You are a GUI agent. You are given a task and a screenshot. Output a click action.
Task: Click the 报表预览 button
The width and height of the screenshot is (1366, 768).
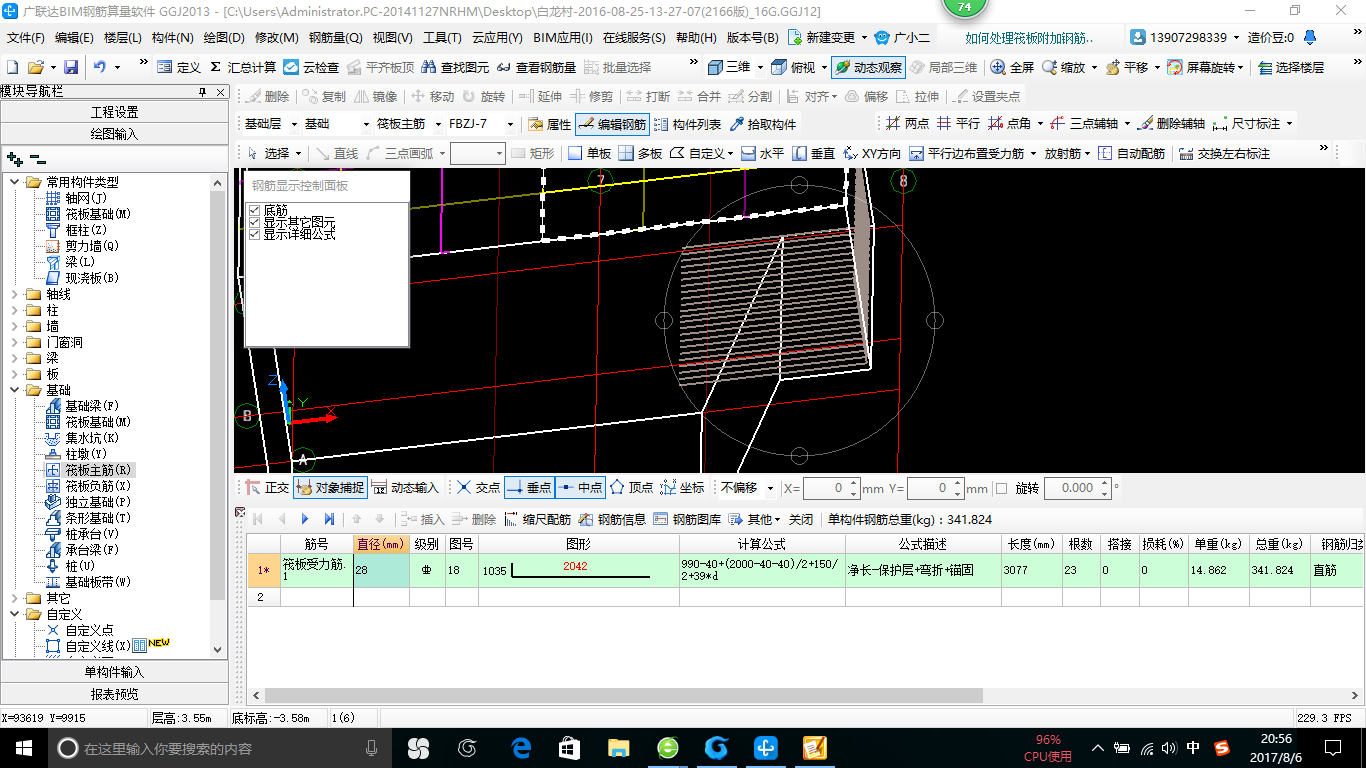114,694
